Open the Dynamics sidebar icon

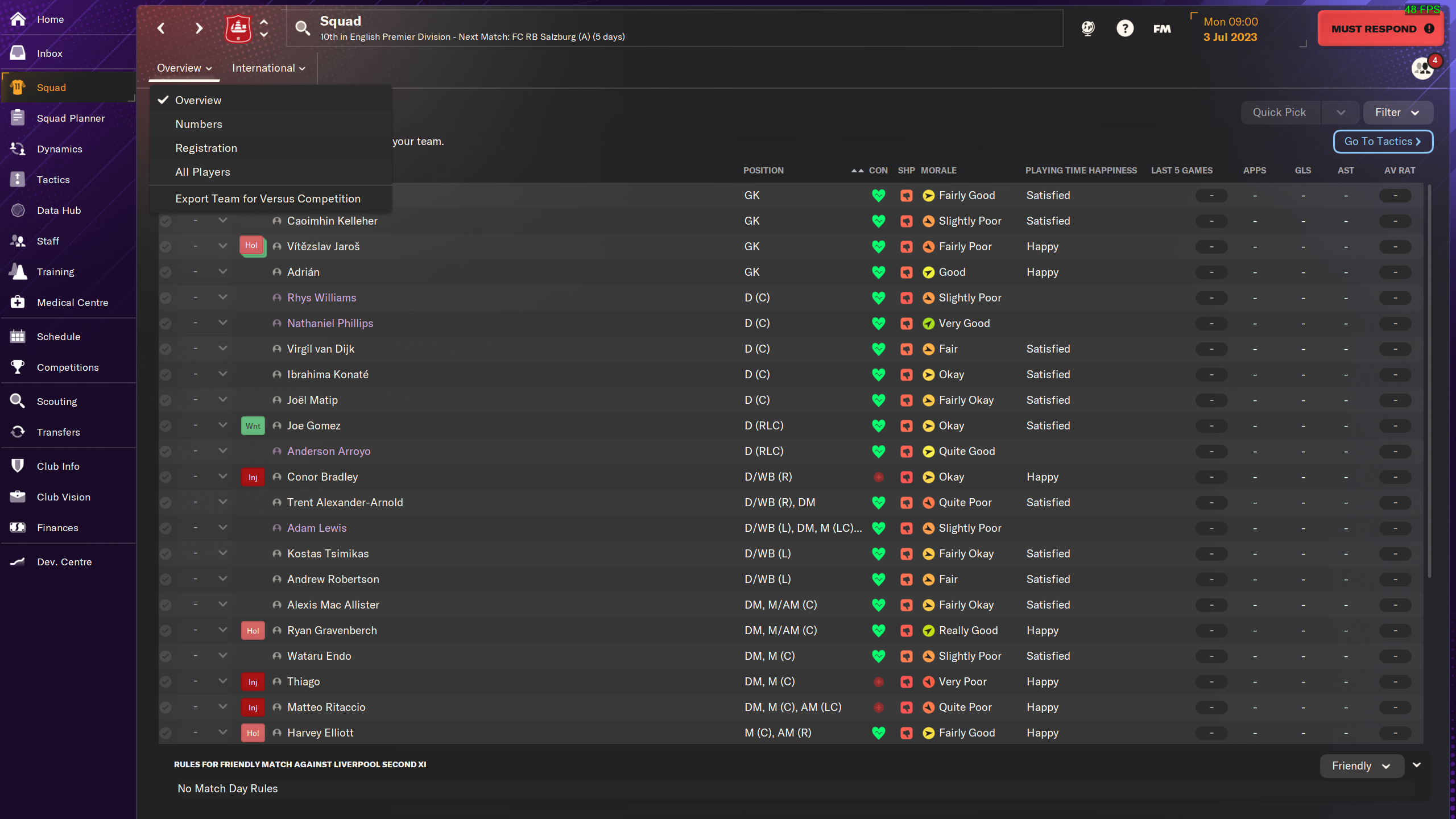[18, 148]
